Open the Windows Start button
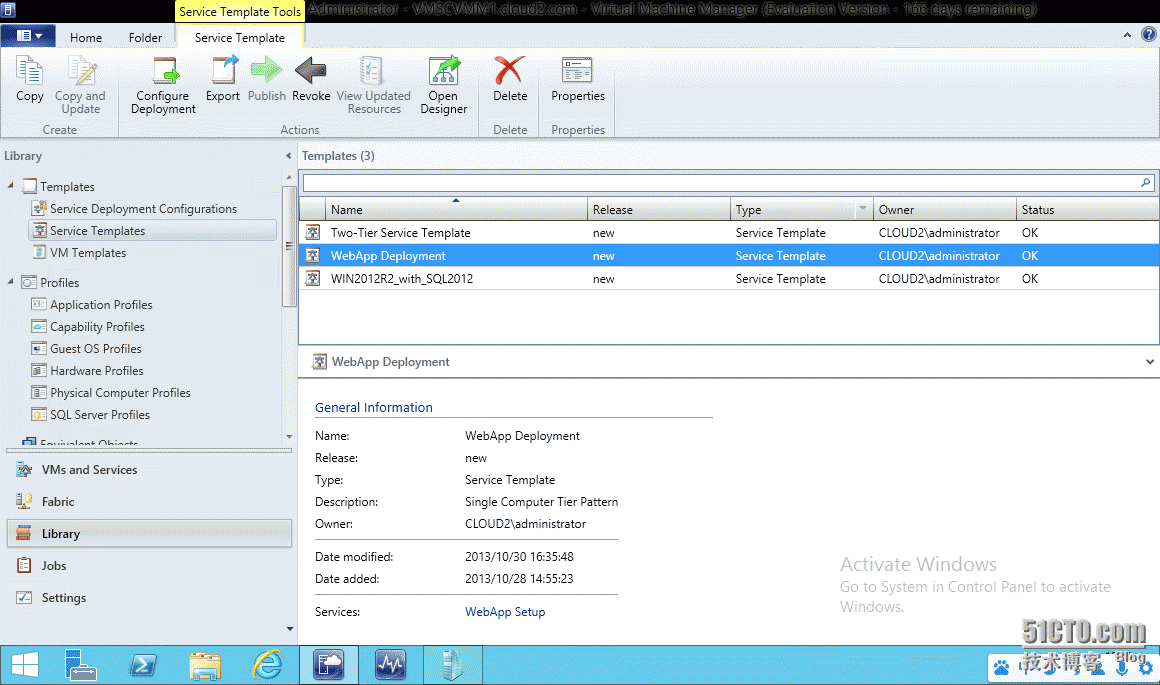This screenshot has width=1160, height=685. (24, 665)
